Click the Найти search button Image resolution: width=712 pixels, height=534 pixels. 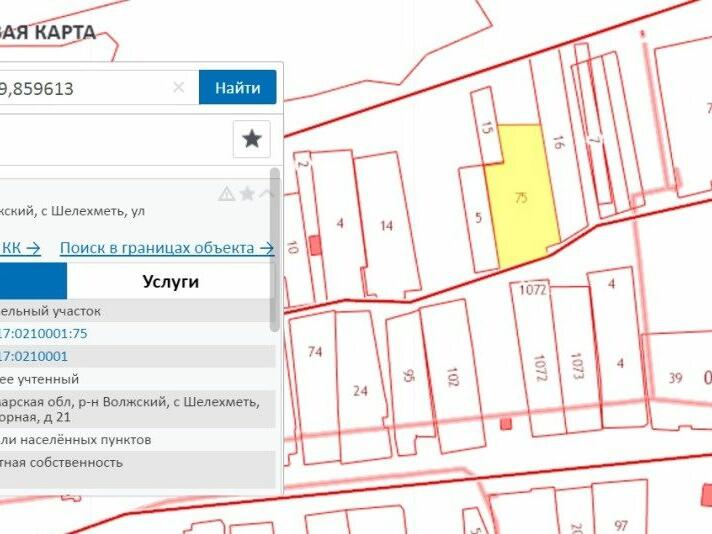(x=237, y=87)
